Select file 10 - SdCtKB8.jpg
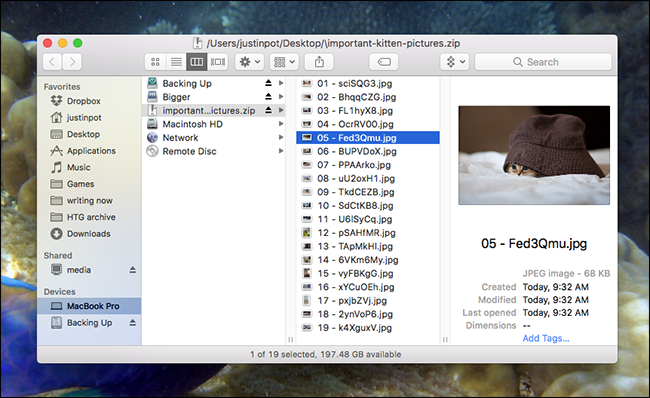The height and width of the screenshot is (398, 650). 368,206
